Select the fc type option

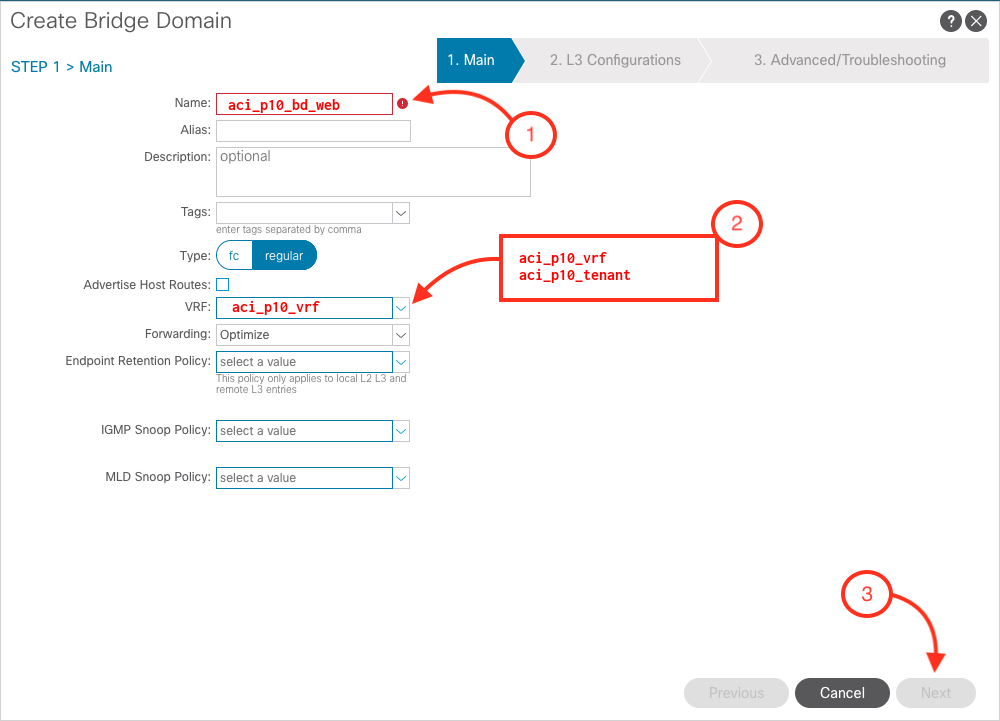tap(234, 255)
